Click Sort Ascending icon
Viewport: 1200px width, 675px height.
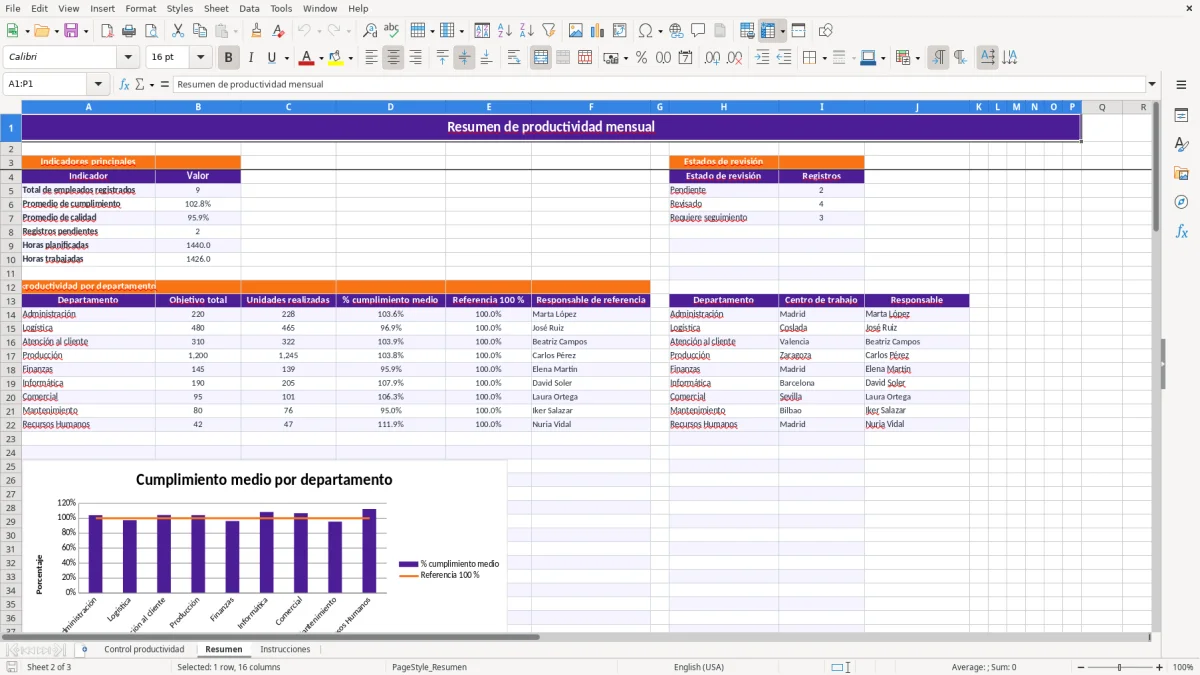click(x=505, y=31)
